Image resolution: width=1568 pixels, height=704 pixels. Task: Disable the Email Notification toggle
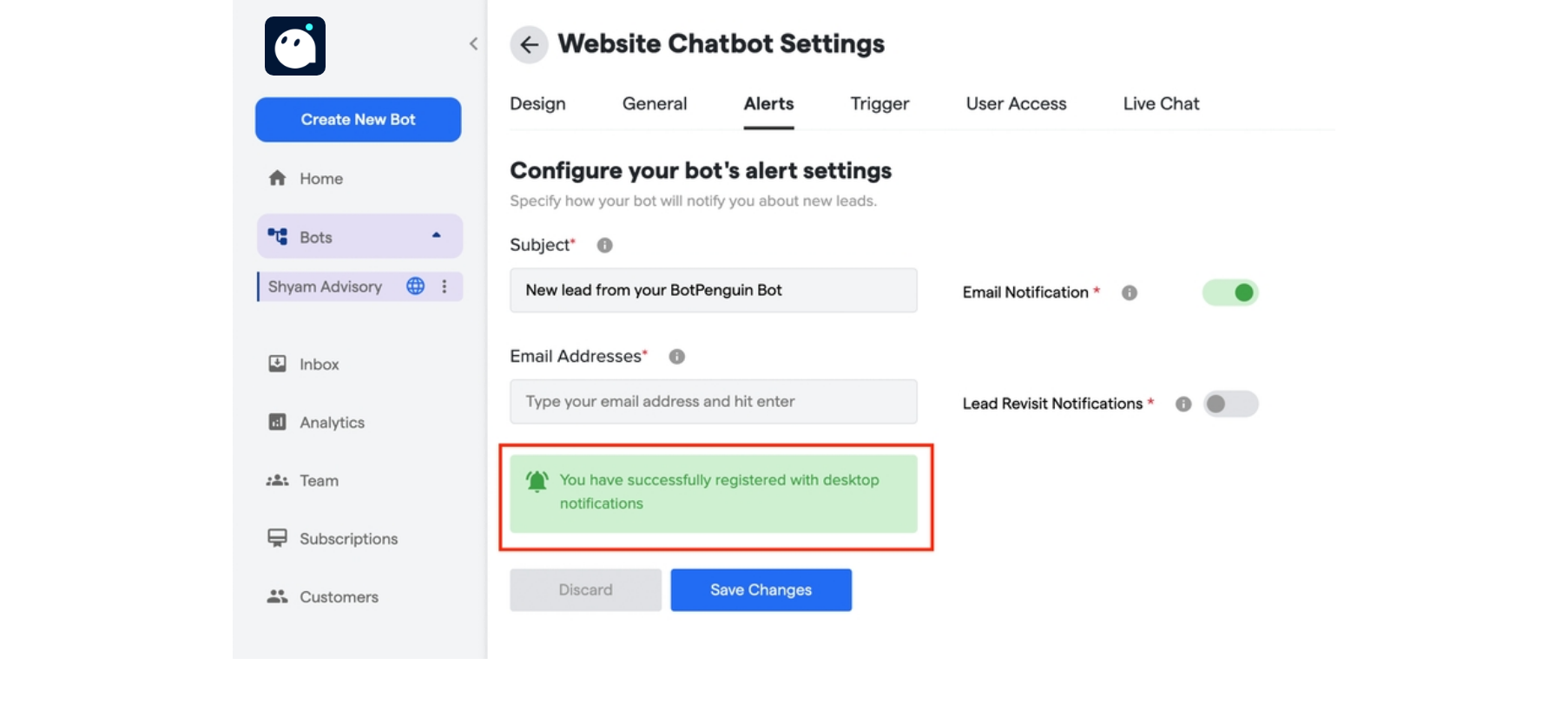pos(1230,293)
